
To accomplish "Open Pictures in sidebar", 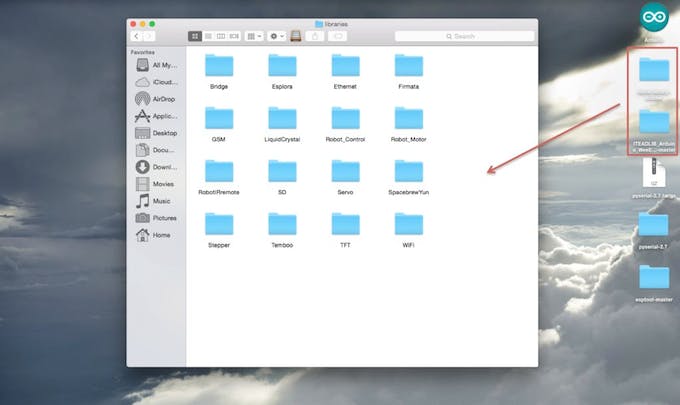I will (x=156, y=218).
